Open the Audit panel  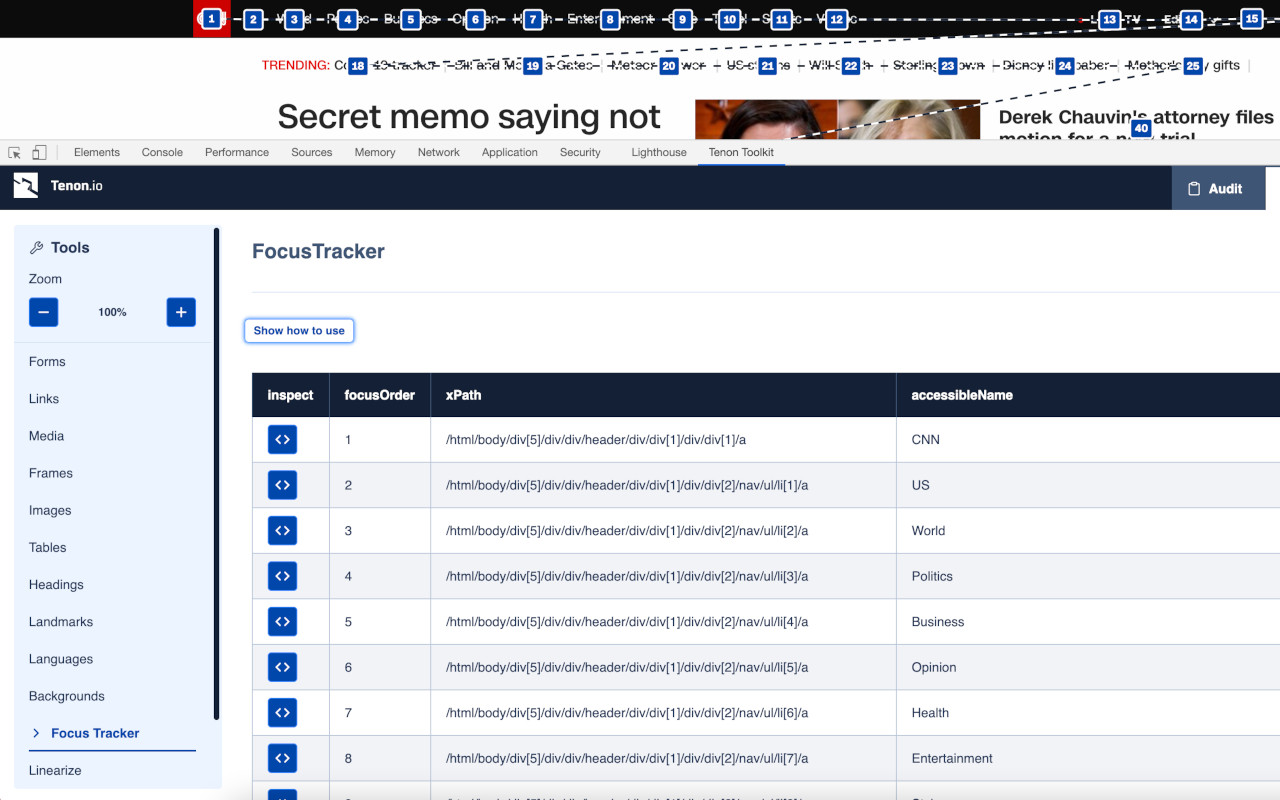click(x=1218, y=188)
